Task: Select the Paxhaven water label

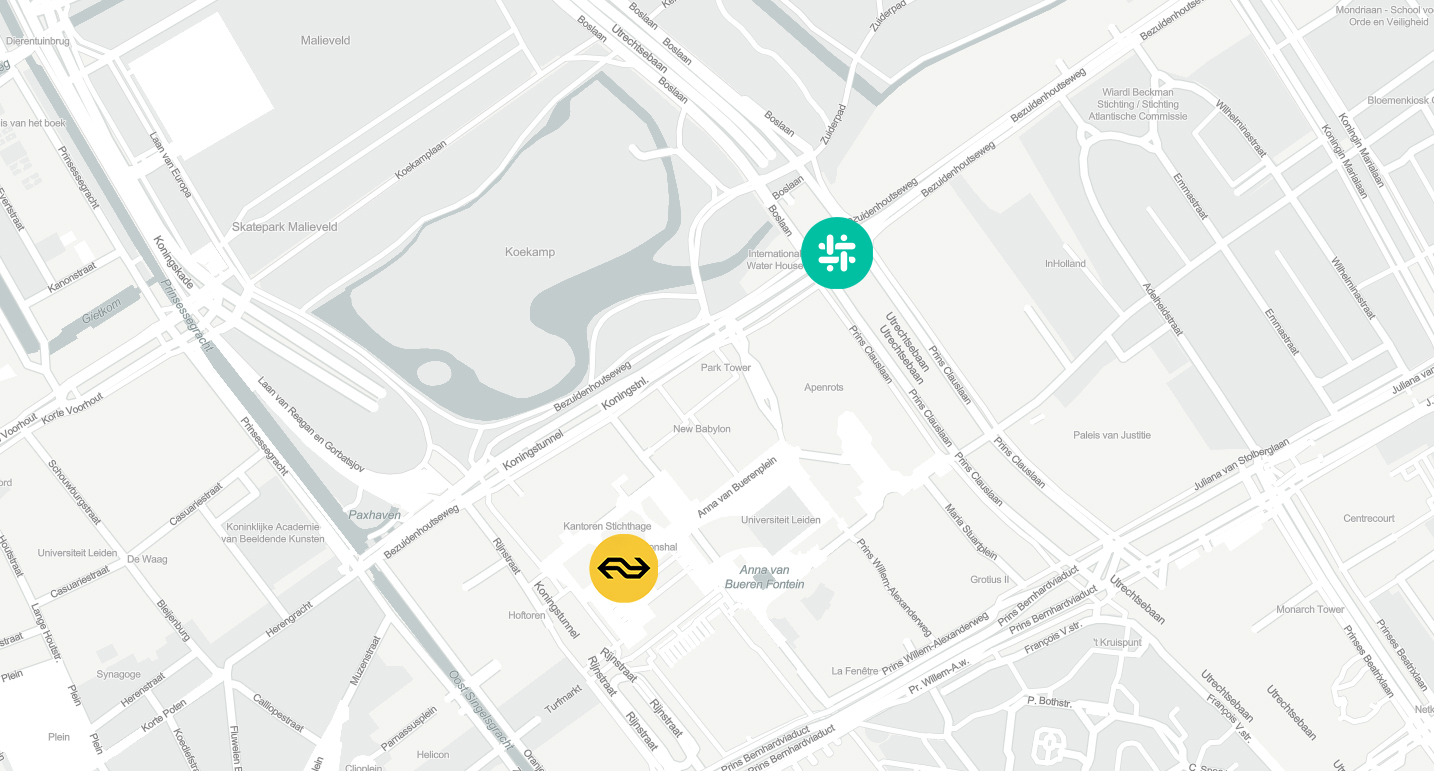Action: pyautogui.click(x=375, y=515)
